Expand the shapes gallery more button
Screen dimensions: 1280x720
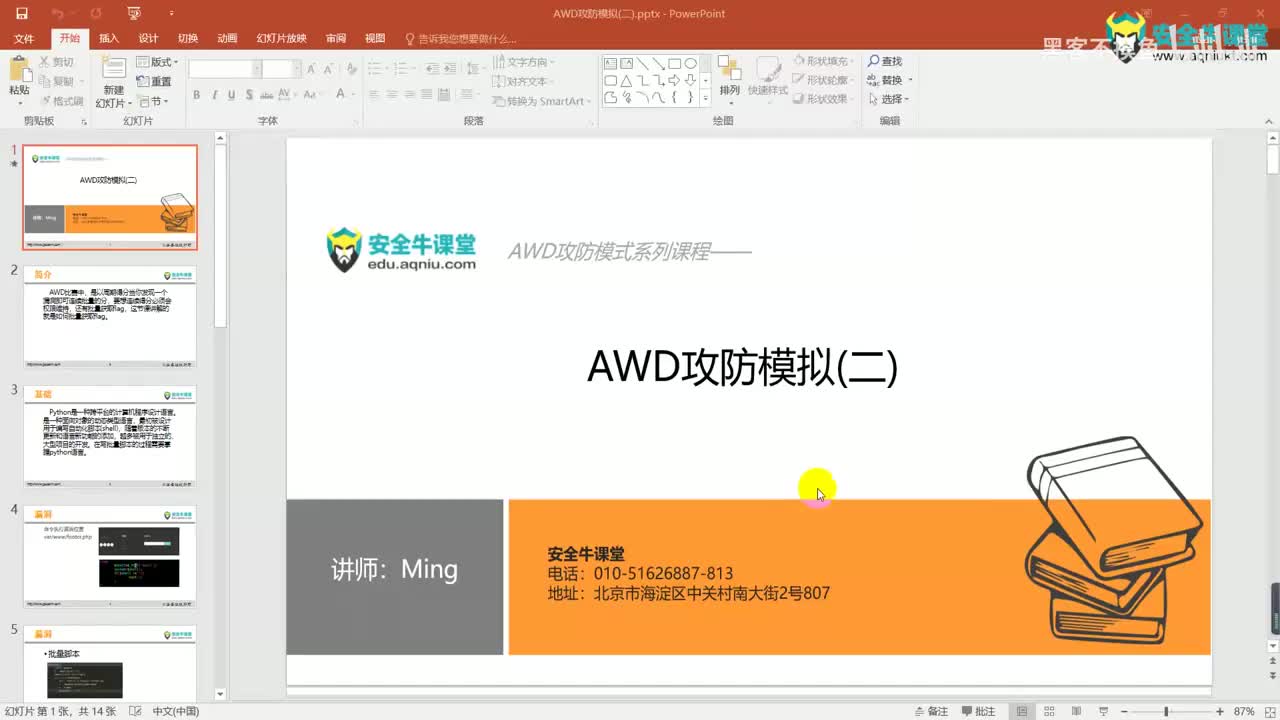coord(706,98)
